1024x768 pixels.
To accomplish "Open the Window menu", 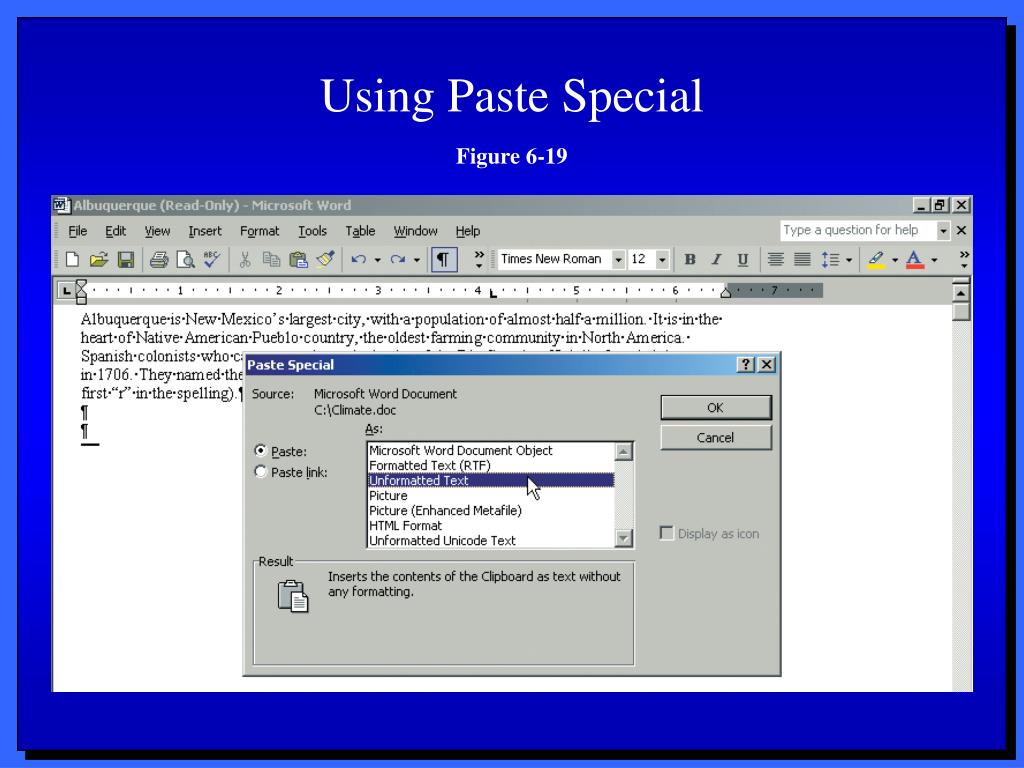I will tap(415, 231).
